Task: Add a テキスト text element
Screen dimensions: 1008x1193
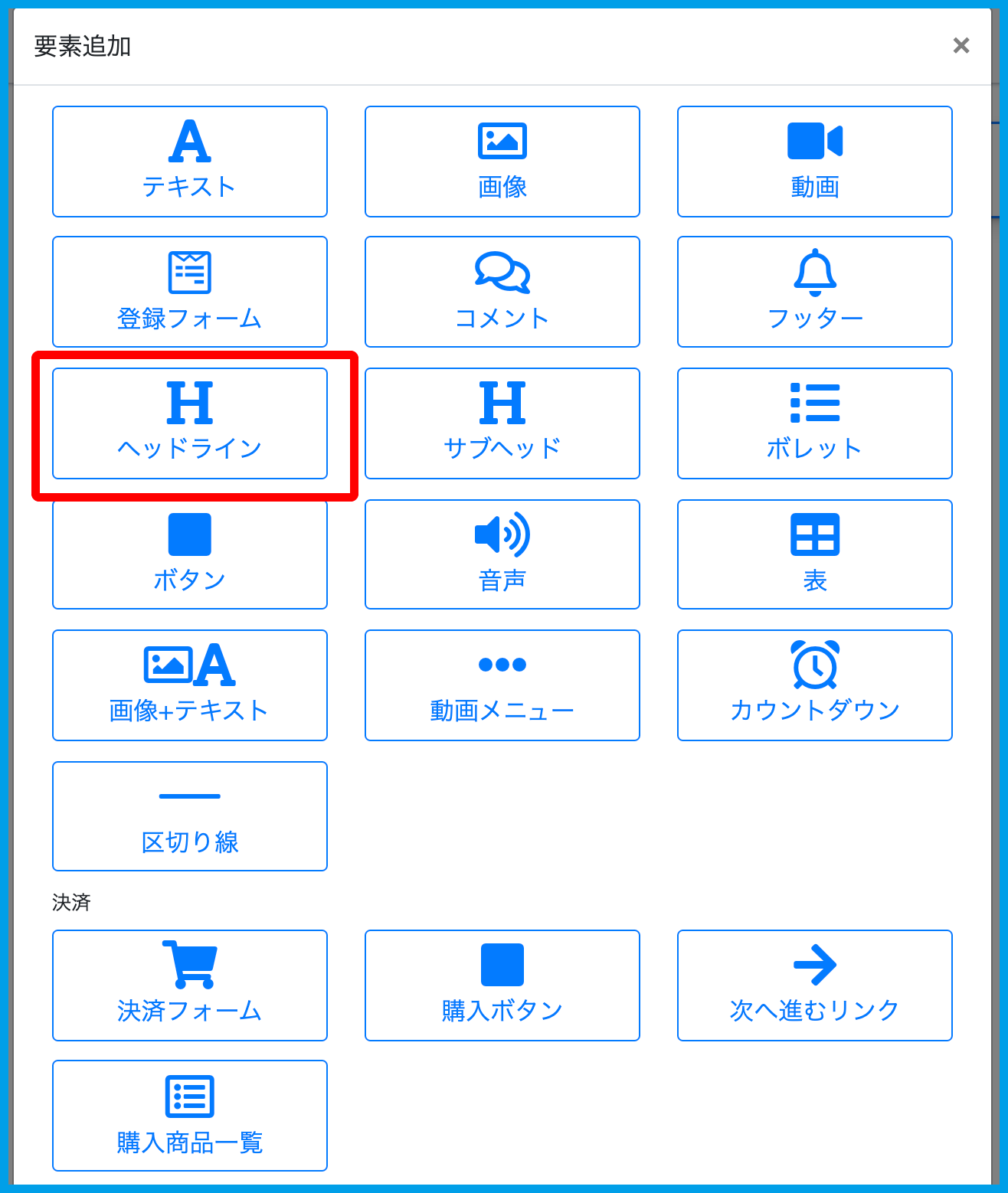Action: [x=189, y=162]
